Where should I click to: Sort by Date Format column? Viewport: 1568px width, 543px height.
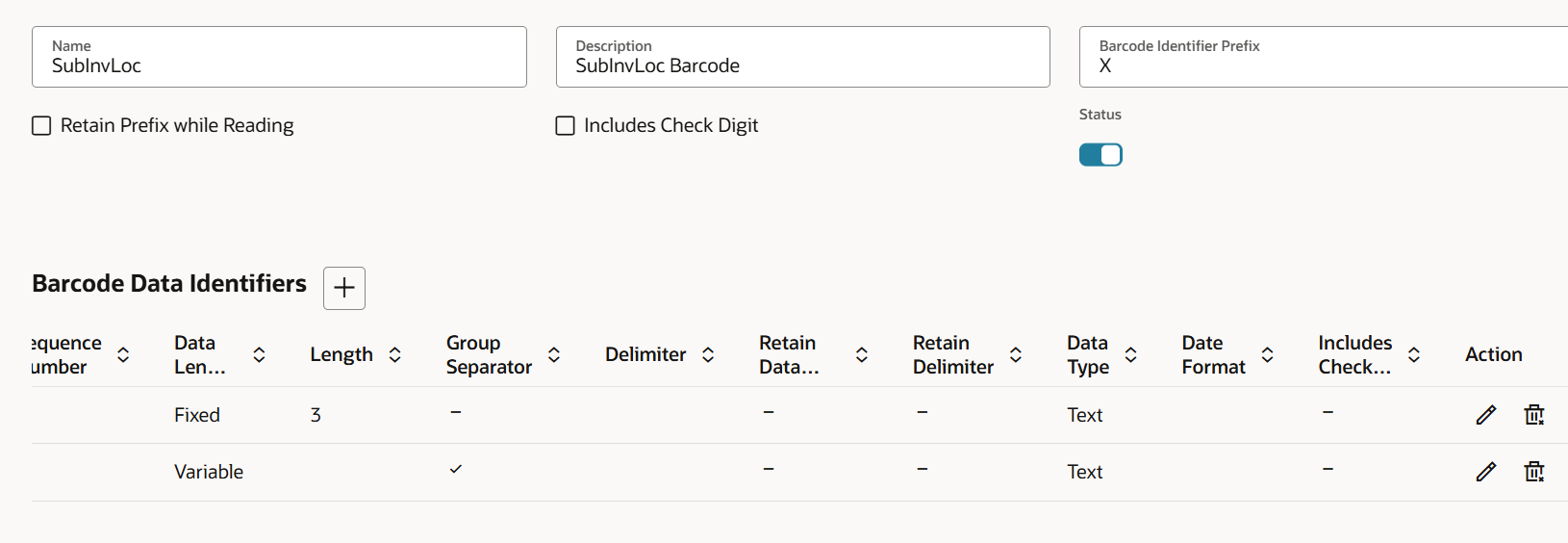point(1268,354)
